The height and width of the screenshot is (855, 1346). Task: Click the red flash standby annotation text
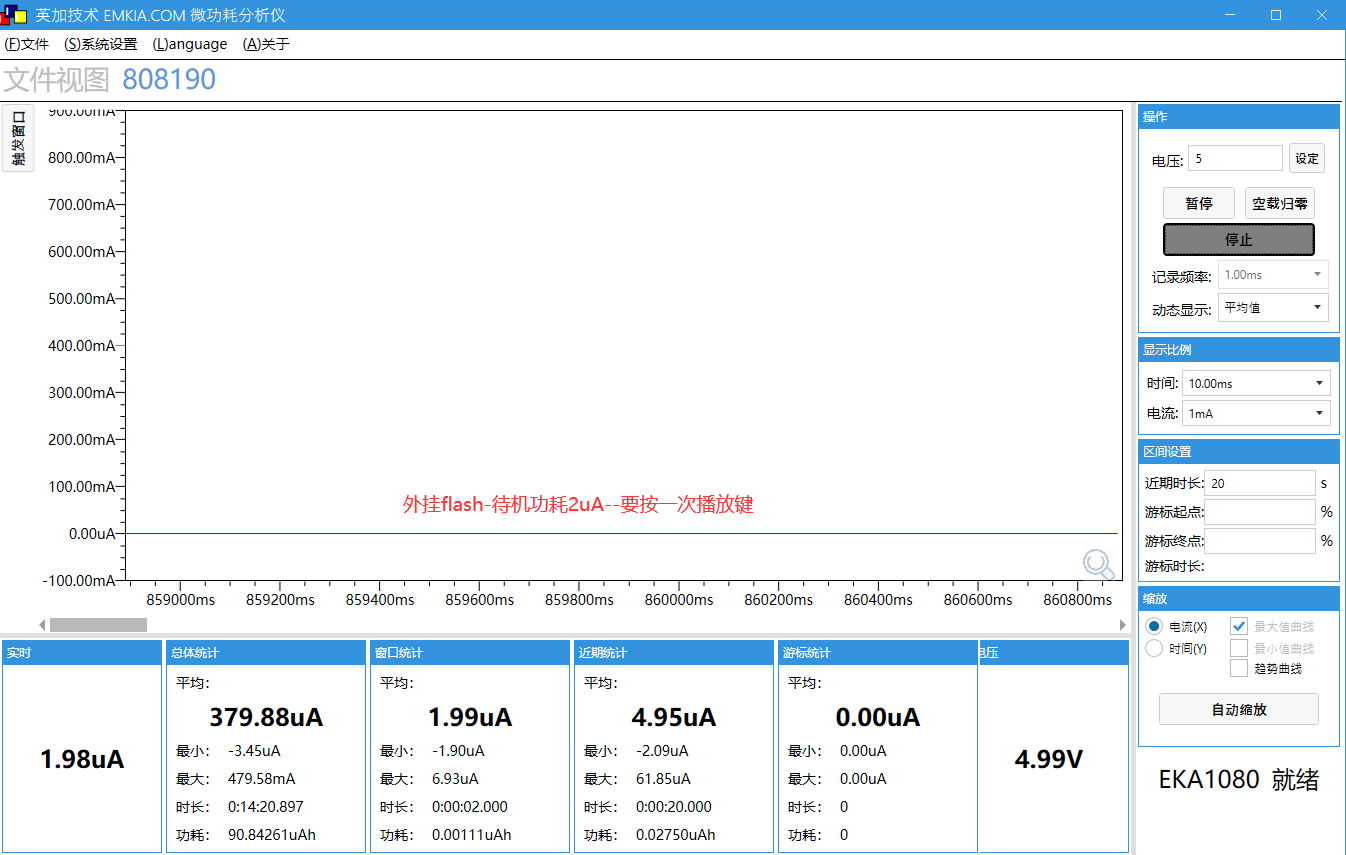(578, 504)
